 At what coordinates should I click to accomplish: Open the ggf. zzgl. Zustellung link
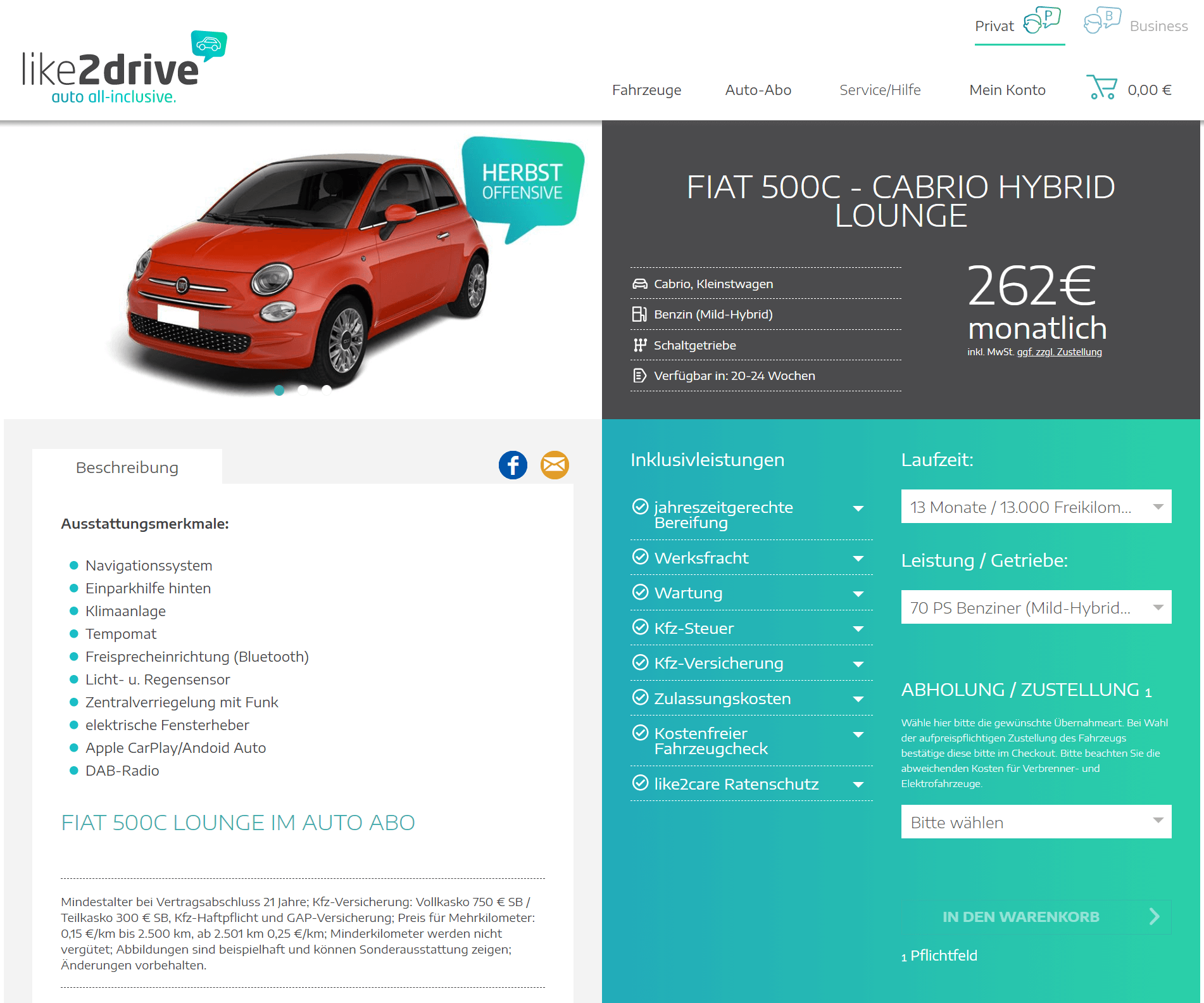[1059, 352]
